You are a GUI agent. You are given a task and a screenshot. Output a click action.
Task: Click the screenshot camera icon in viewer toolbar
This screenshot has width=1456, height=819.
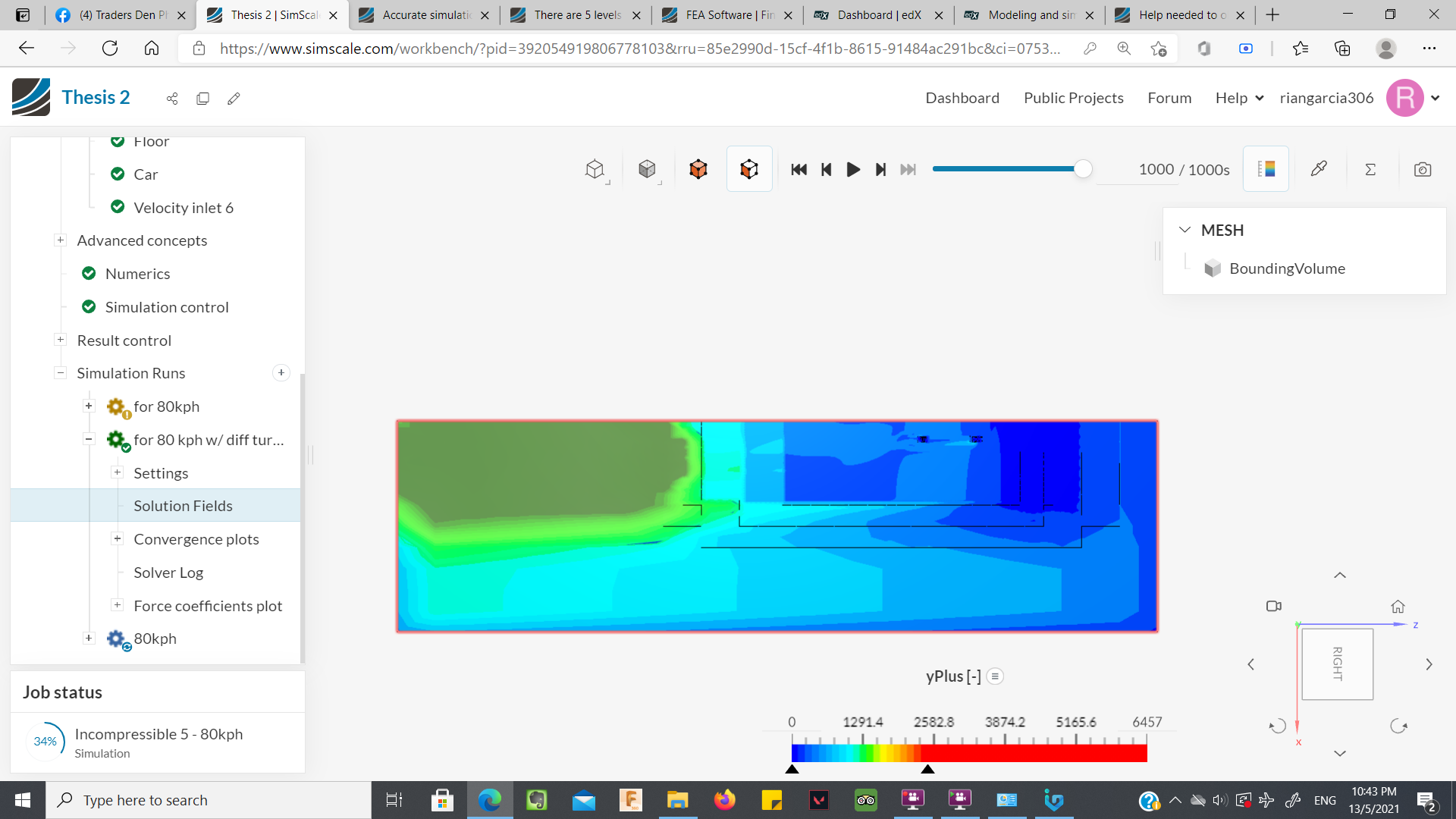coord(1422,169)
